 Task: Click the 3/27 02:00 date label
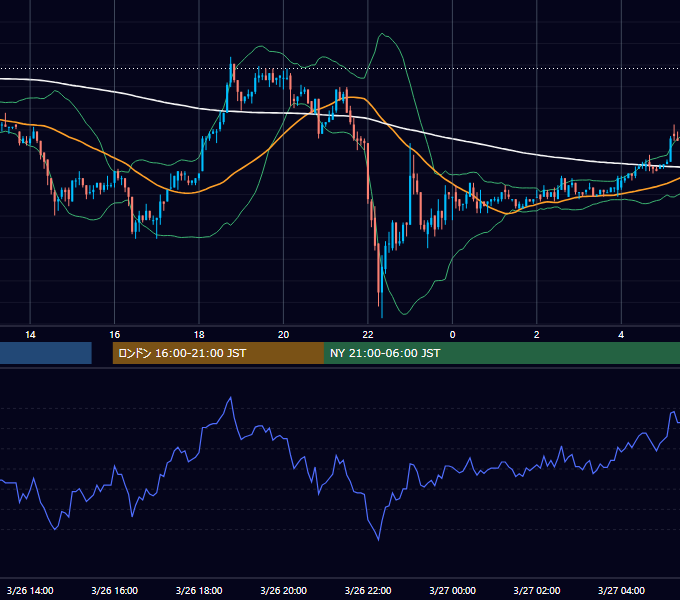tap(536, 590)
